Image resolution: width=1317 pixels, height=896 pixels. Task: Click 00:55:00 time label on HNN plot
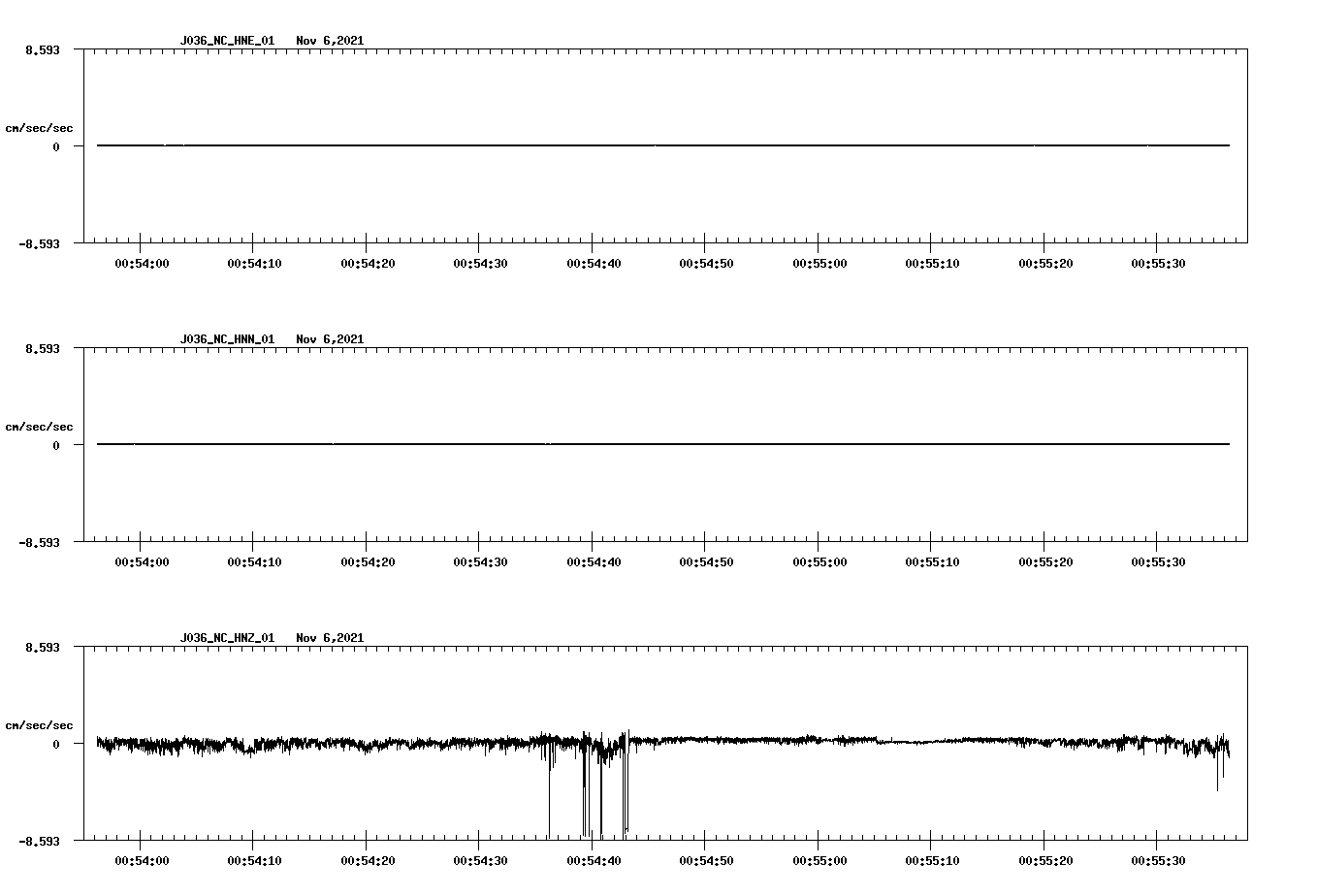[819, 562]
